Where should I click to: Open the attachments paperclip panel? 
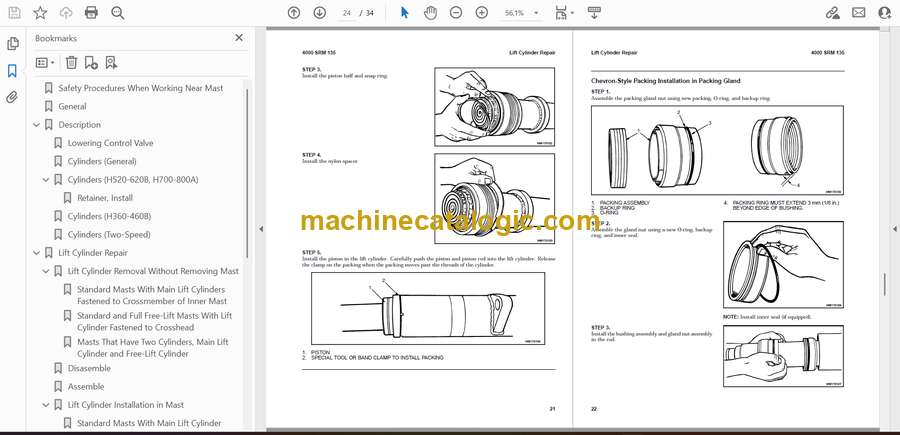[x=12, y=97]
